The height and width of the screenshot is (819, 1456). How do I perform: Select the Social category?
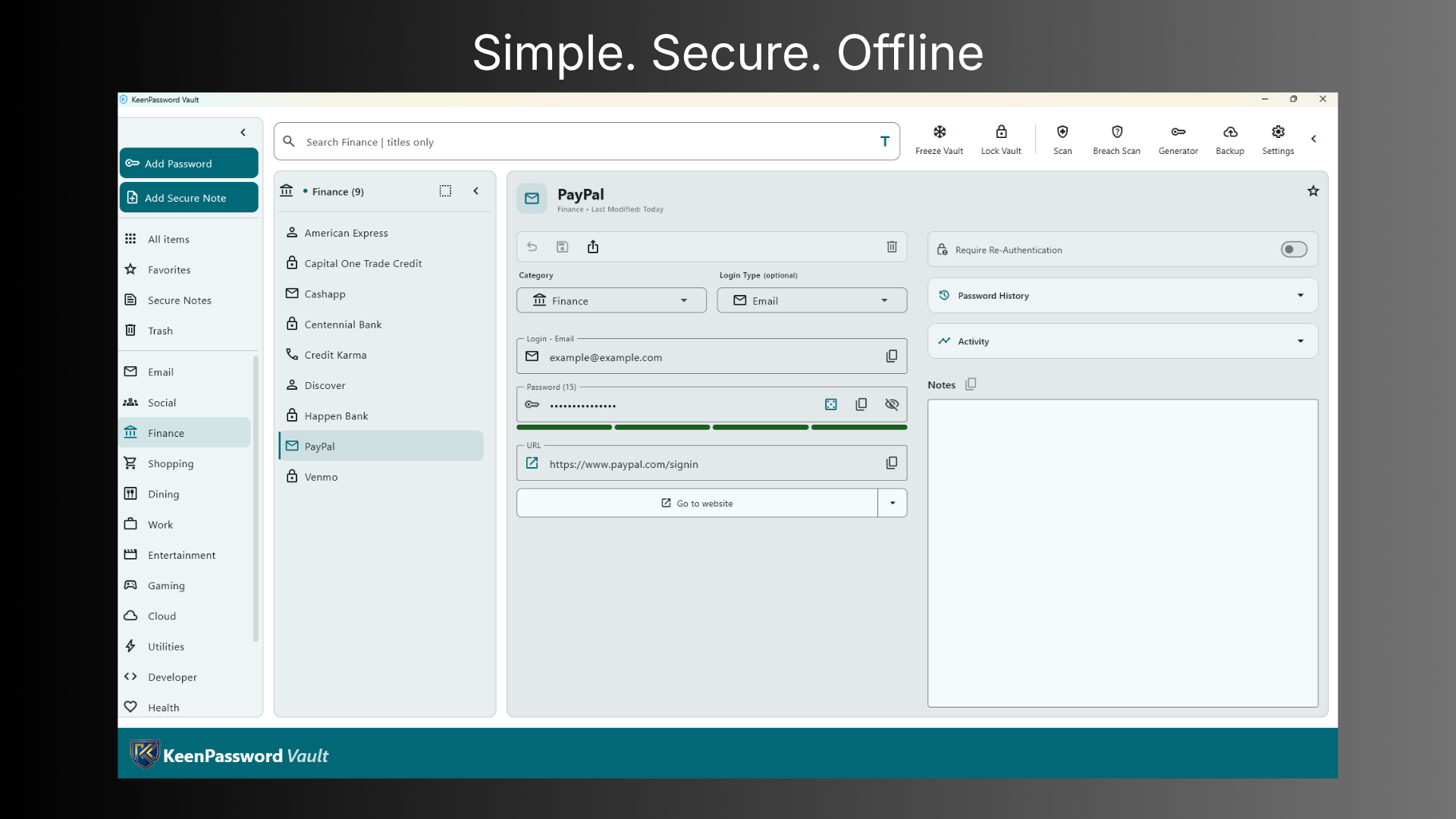[185, 402]
